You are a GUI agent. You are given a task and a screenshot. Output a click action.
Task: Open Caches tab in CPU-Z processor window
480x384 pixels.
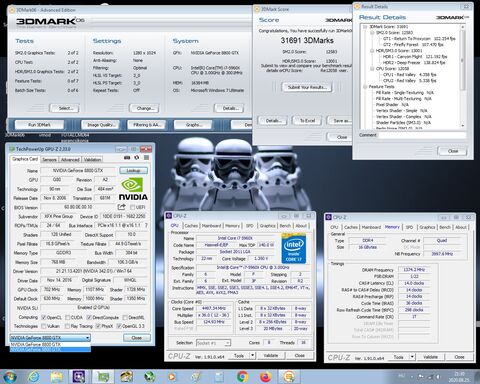(x=191, y=226)
